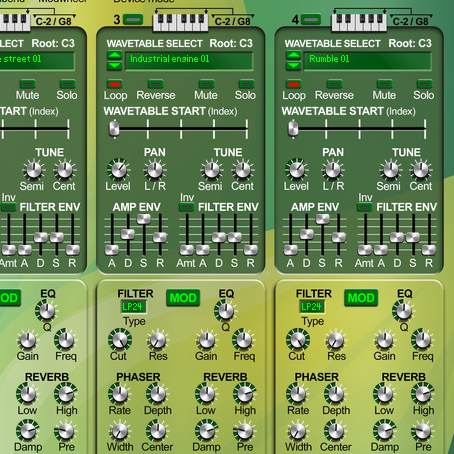The width and height of the screenshot is (454, 454).
Task: Click the Filter Env Release fader in layer 4
Action: tap(429, 250)
